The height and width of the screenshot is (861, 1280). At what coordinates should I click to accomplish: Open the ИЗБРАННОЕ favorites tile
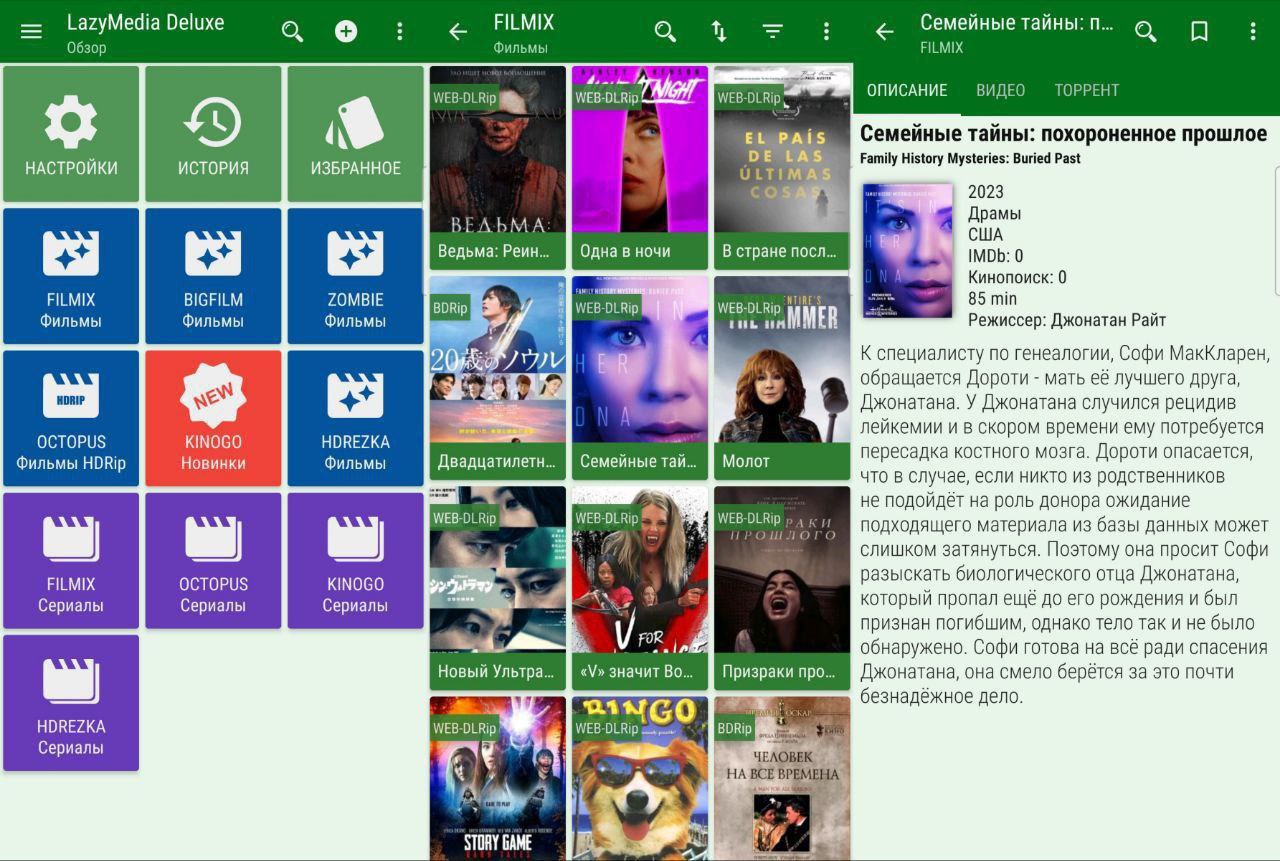coord(355,134)
